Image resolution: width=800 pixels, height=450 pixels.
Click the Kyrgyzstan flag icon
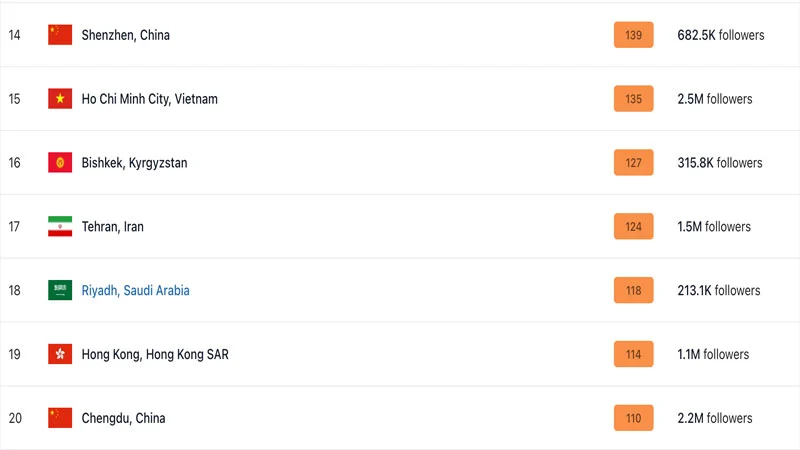point(60,163)
